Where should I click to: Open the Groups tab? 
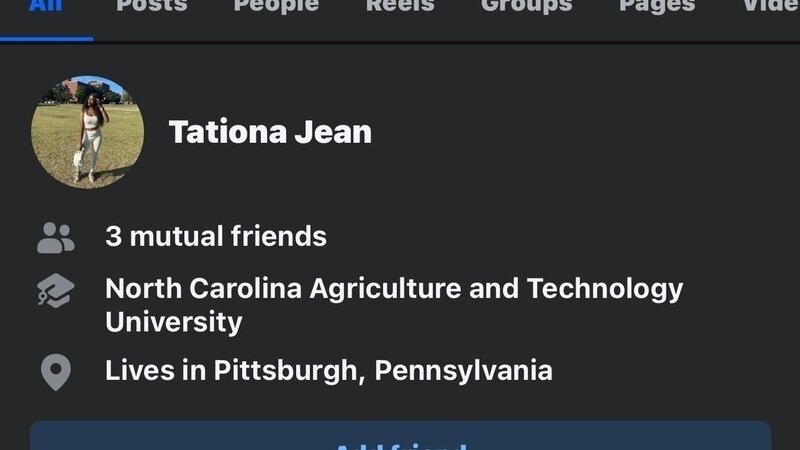click(526, 6)
